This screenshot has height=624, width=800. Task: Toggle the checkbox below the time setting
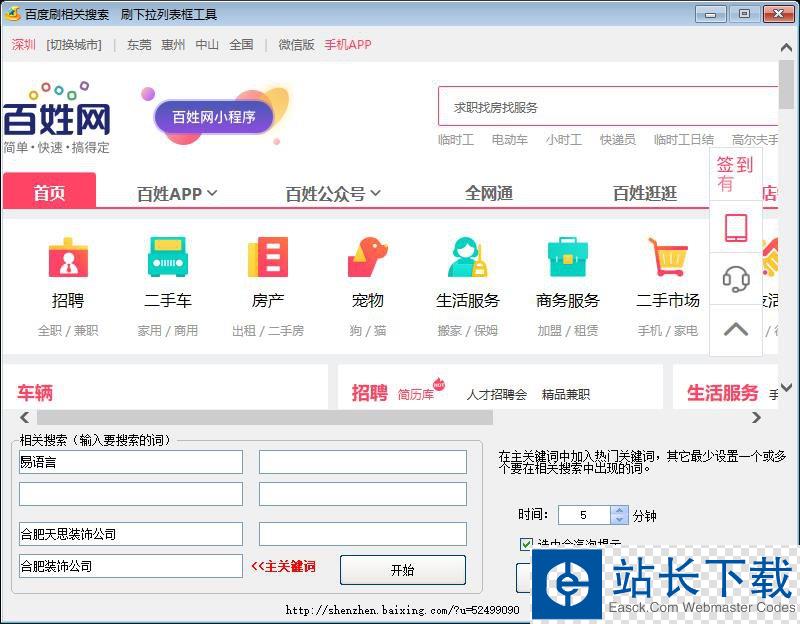pos(526,544)
